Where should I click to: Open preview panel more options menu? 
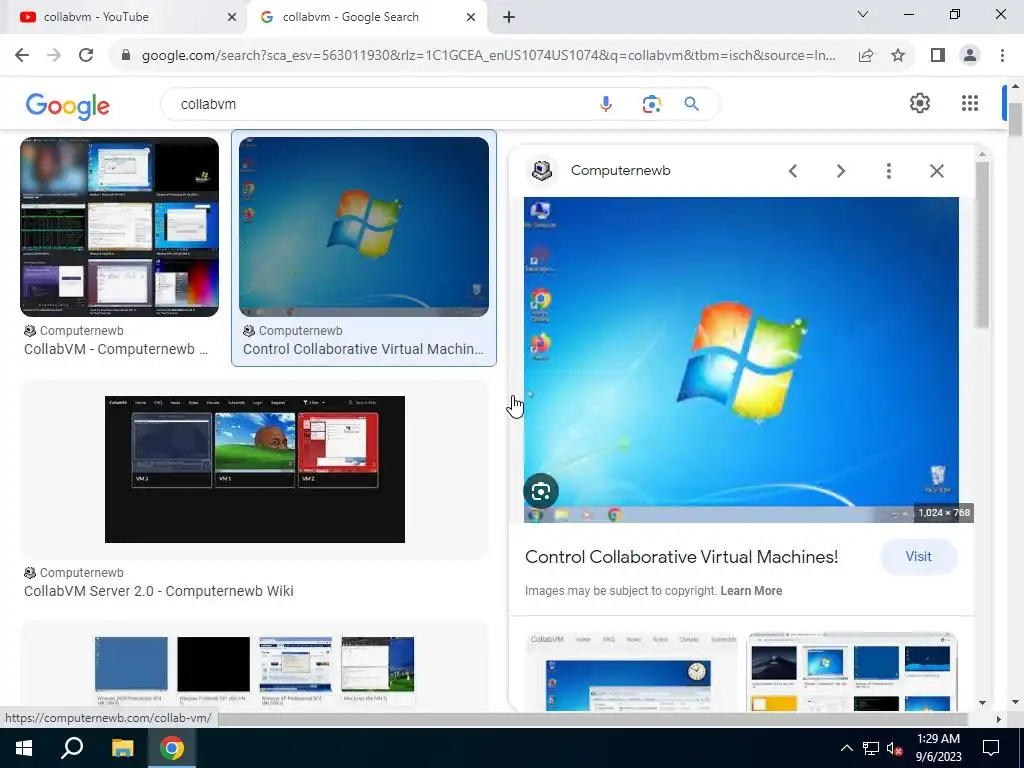(889, 171)
